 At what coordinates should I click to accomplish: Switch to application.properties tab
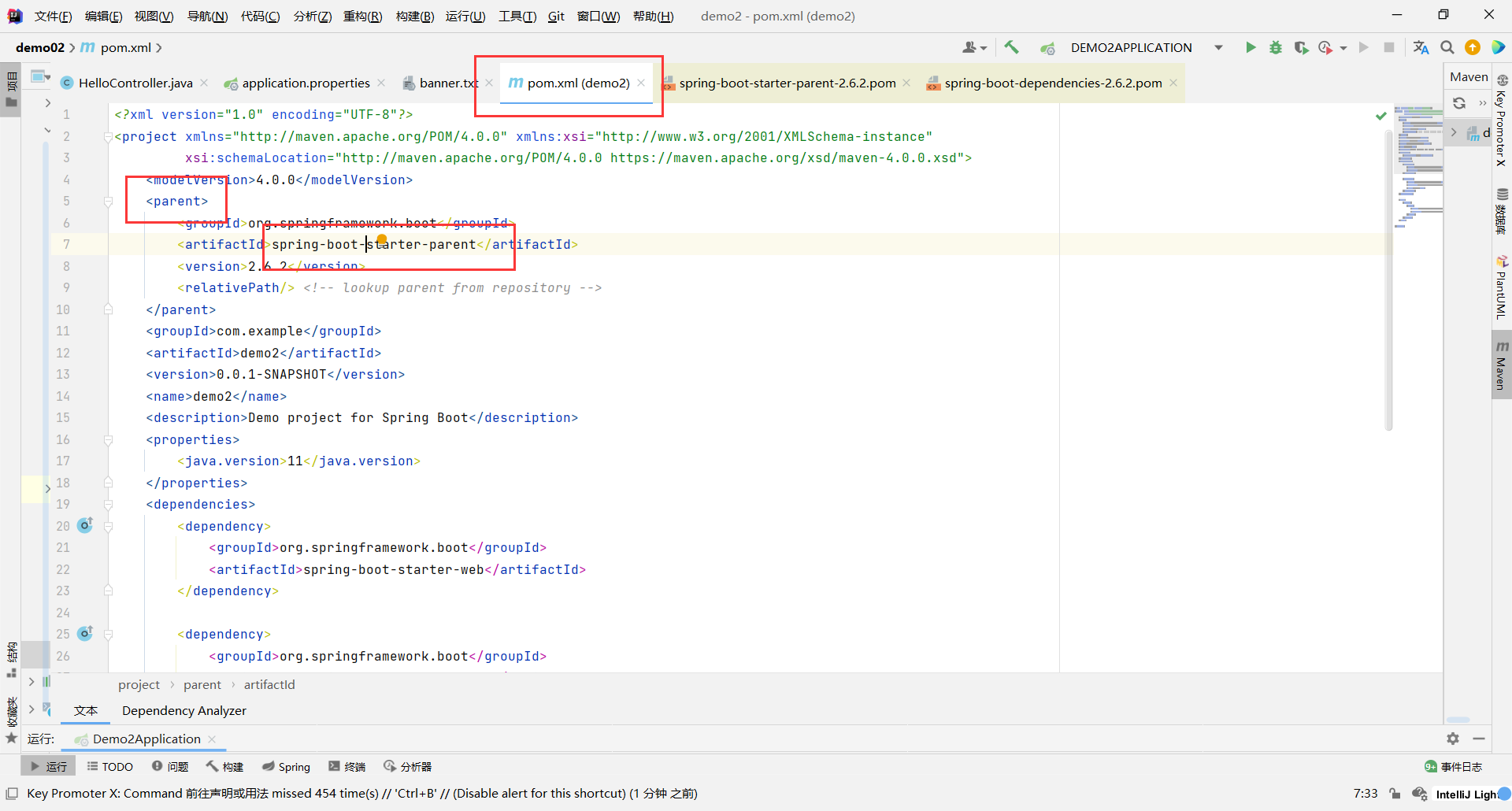point(306,83)
